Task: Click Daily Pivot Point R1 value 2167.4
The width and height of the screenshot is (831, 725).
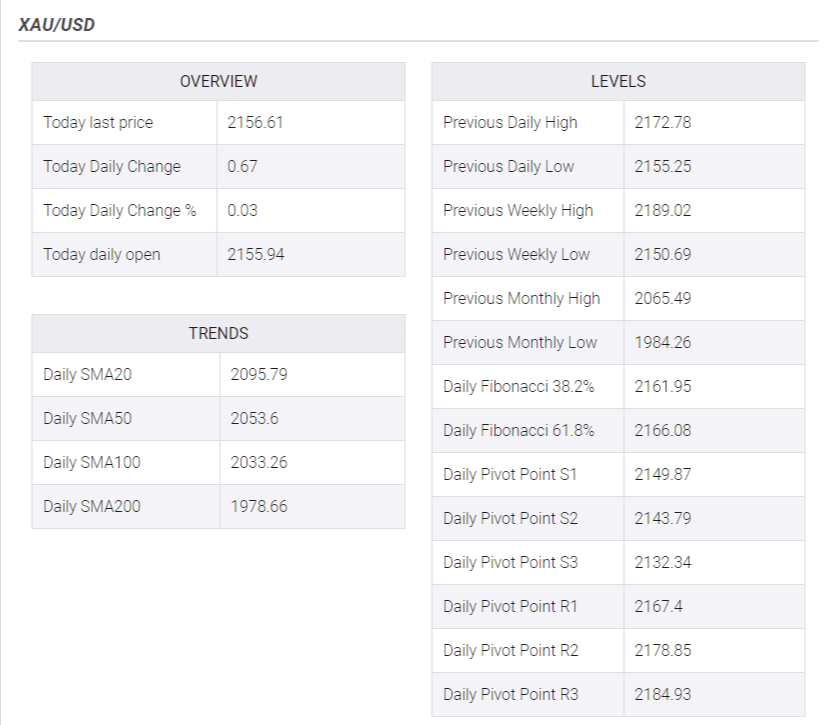Action: [658, 607]
